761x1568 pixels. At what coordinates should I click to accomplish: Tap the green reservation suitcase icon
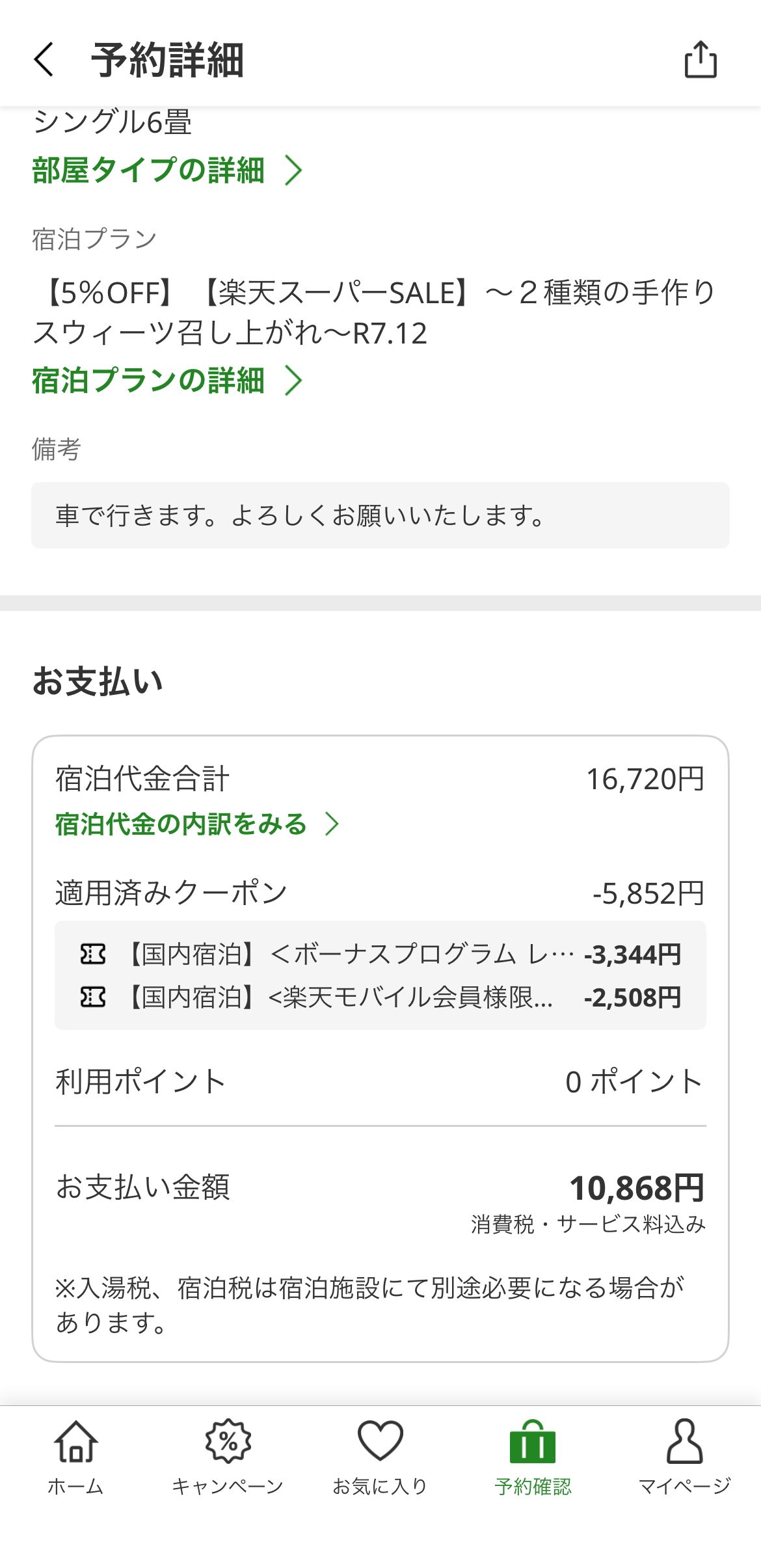click(x=533, y=1442)
